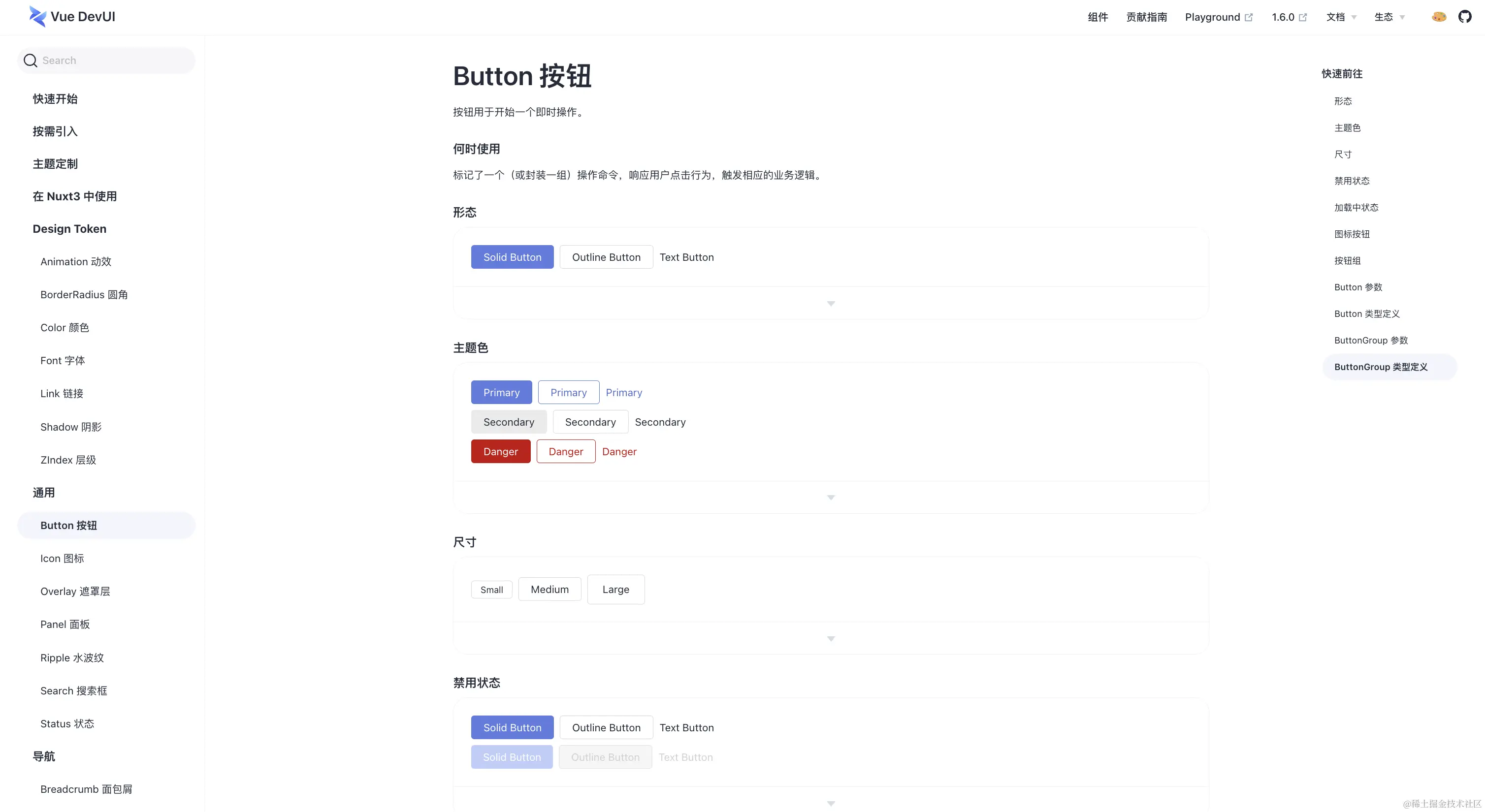
Task: Open Breadcrumb 面包屑 in sidebar
Action: pos(86,789)
